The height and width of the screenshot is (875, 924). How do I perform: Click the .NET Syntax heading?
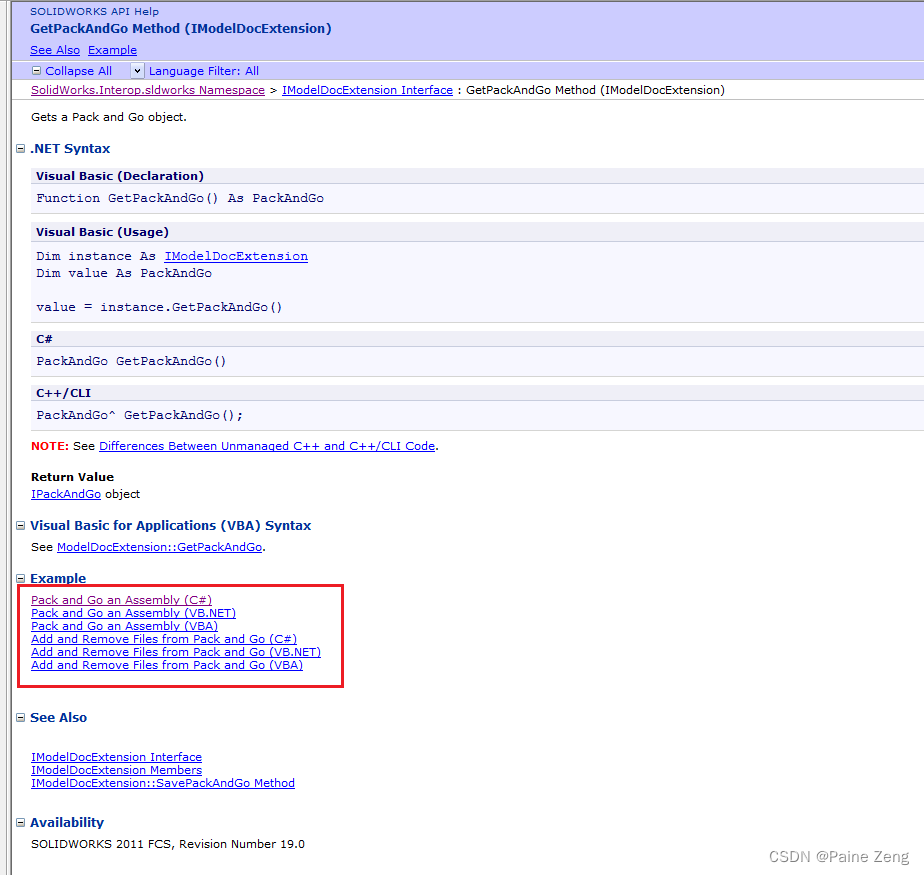(x=70, y=148)
